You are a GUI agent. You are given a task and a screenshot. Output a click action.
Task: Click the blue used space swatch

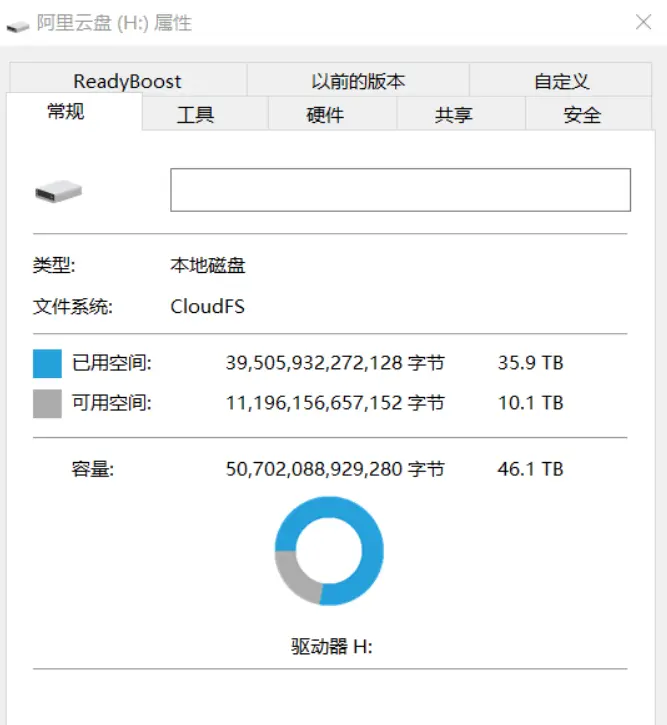click(x=47, y=363)
